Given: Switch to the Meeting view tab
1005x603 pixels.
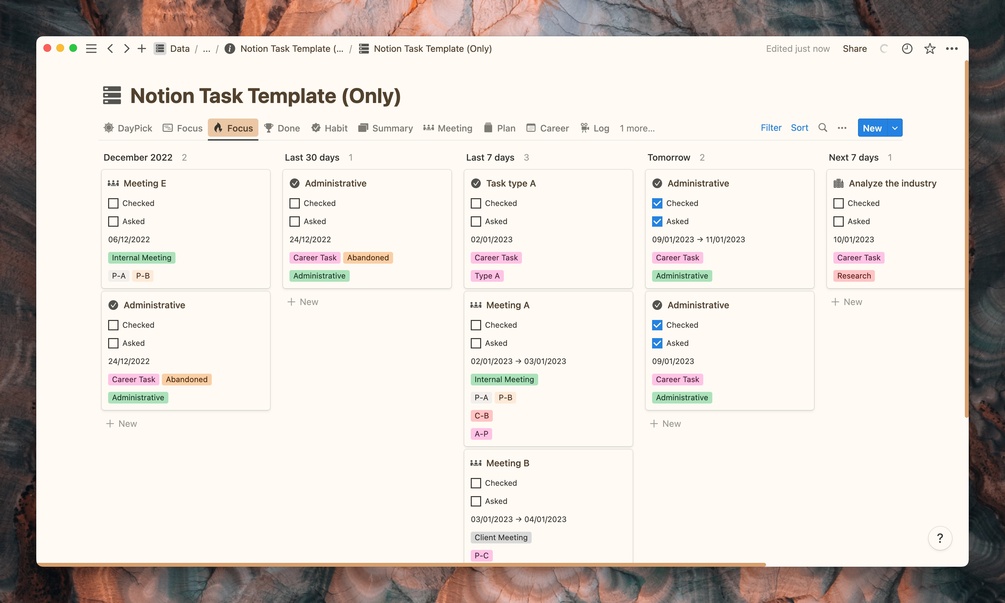Looking at the screenshot, I should (x=447, y=128).
